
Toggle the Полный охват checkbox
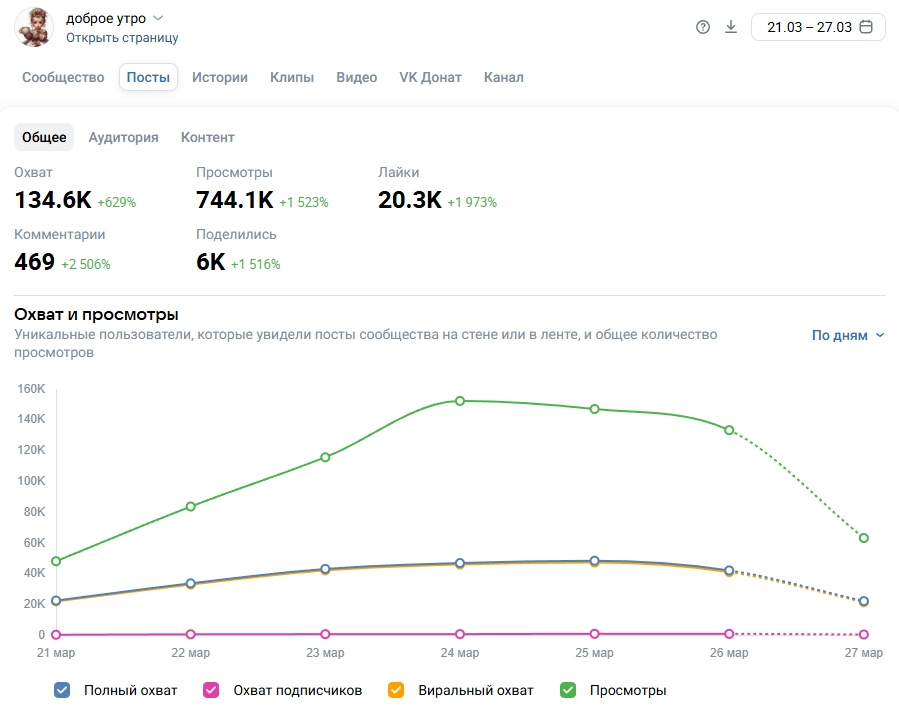(62, 690)
